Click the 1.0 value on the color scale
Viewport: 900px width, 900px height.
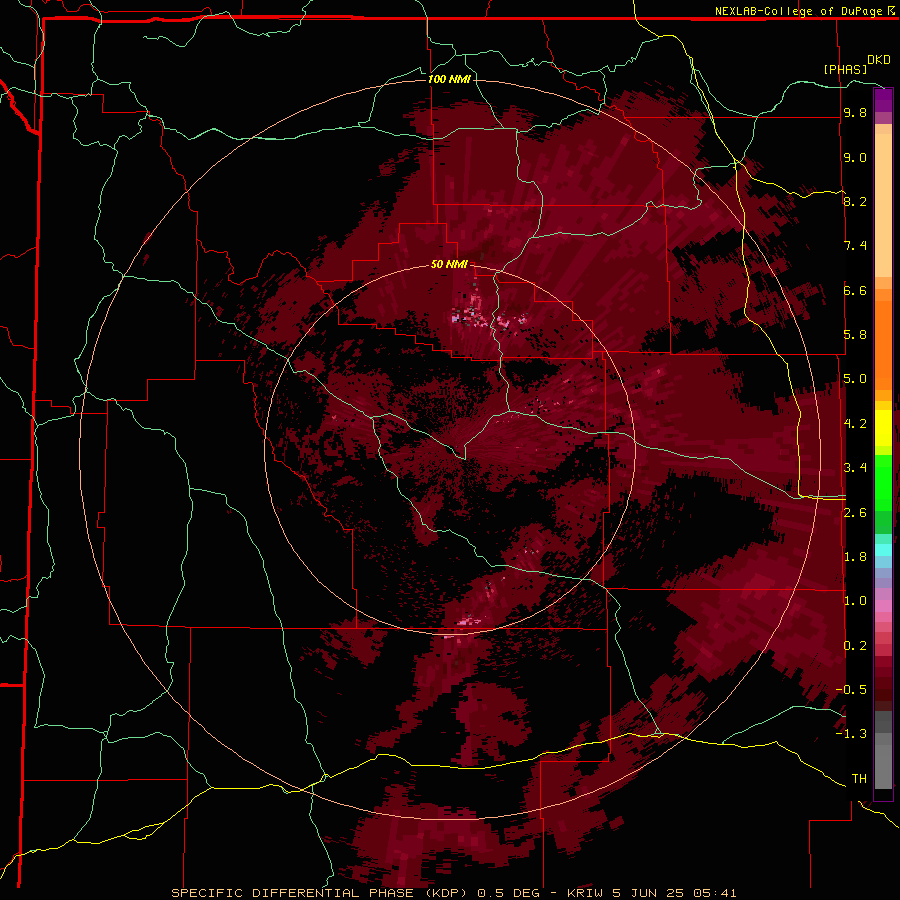[x=855, y=601]
